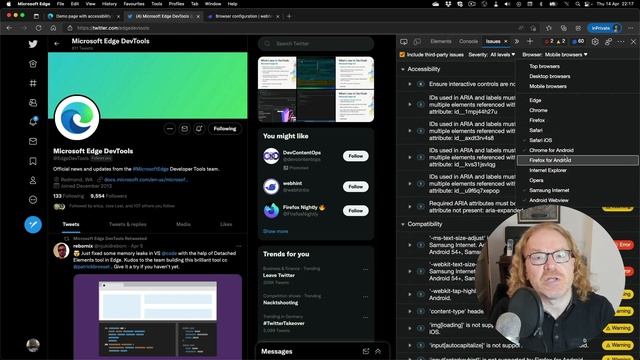Viewport: 640px width, 360px height.
Task: Toggle the device emulation icon in DevTools
Action: [x=417, y=42]
